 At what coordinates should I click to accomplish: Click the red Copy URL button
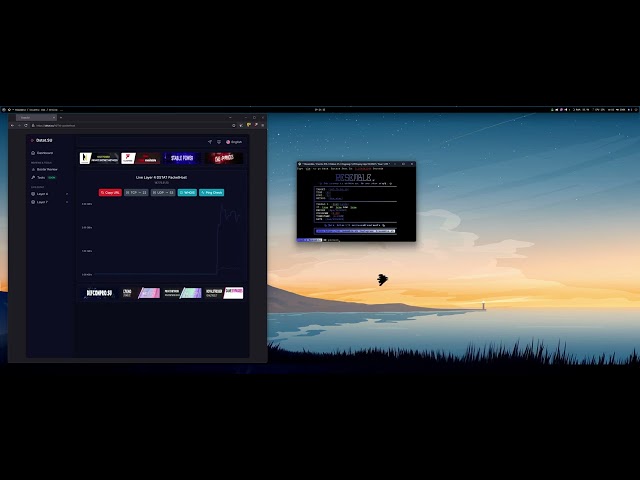tap(110, 193)
